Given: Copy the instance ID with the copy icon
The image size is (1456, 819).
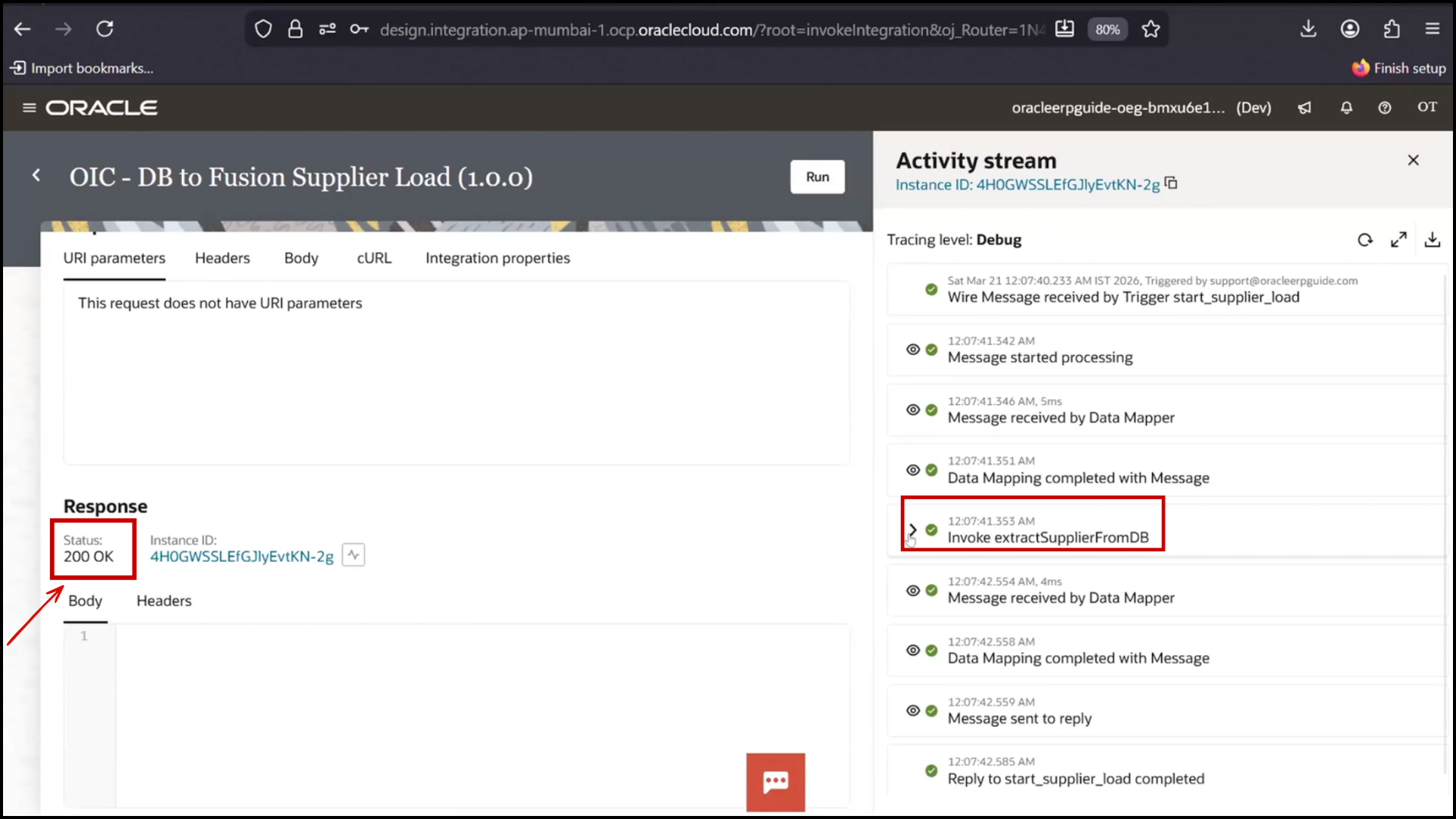Looking at the screenshot, I should 1172,184.
